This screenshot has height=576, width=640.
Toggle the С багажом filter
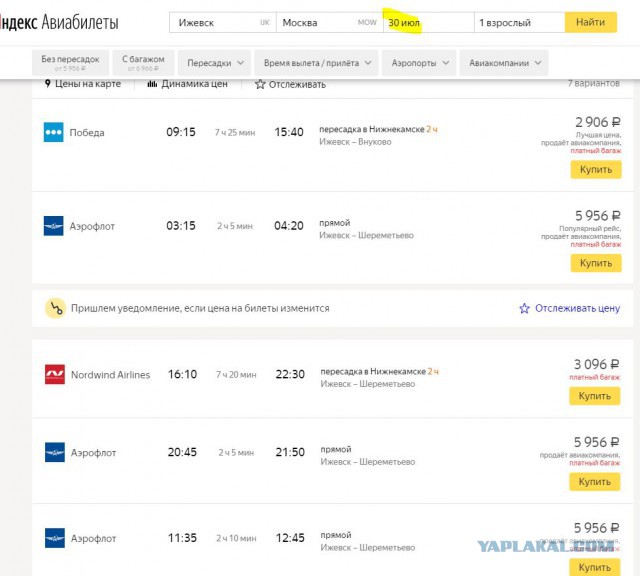[x=143, y=63]
